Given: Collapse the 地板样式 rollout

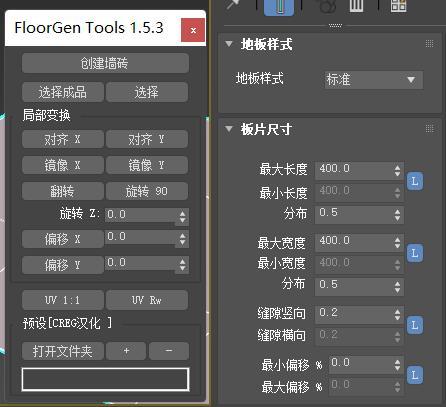Looking at the screenshot, I should 229,44.
